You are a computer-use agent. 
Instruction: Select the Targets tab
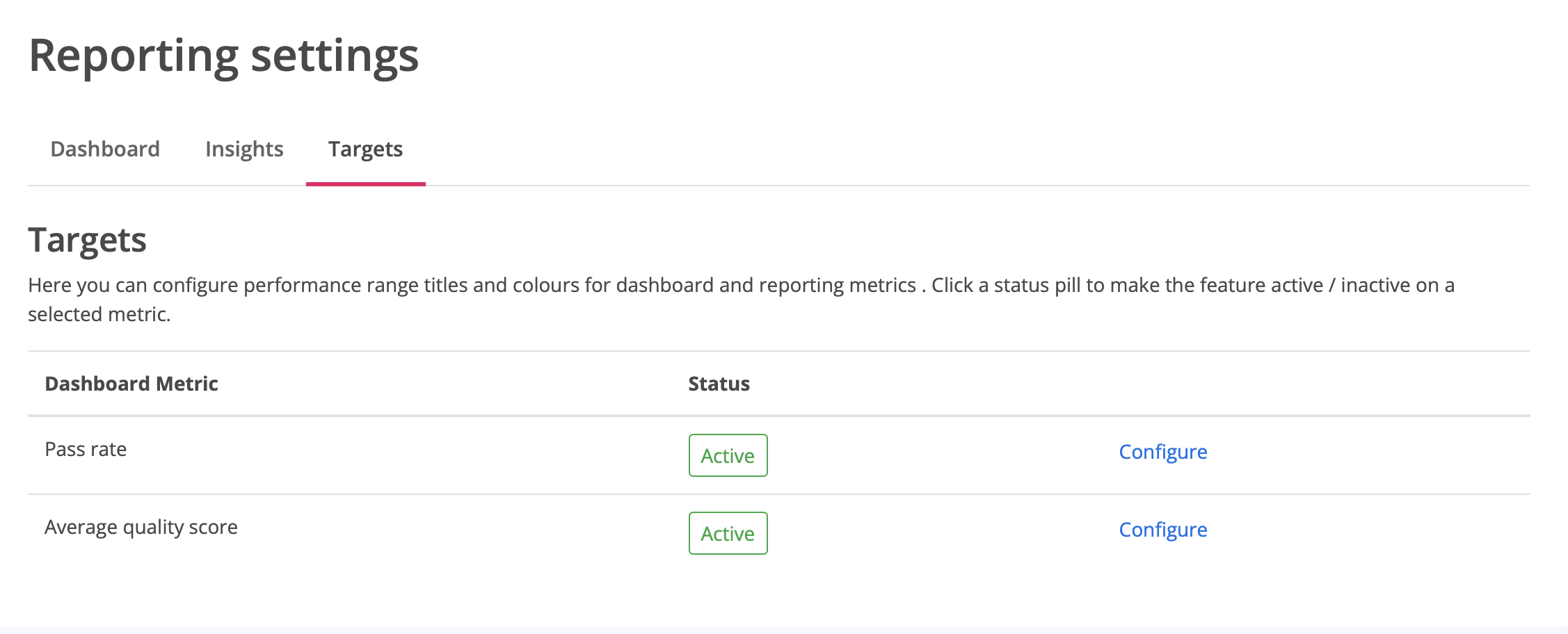click(x=365, y=149)
